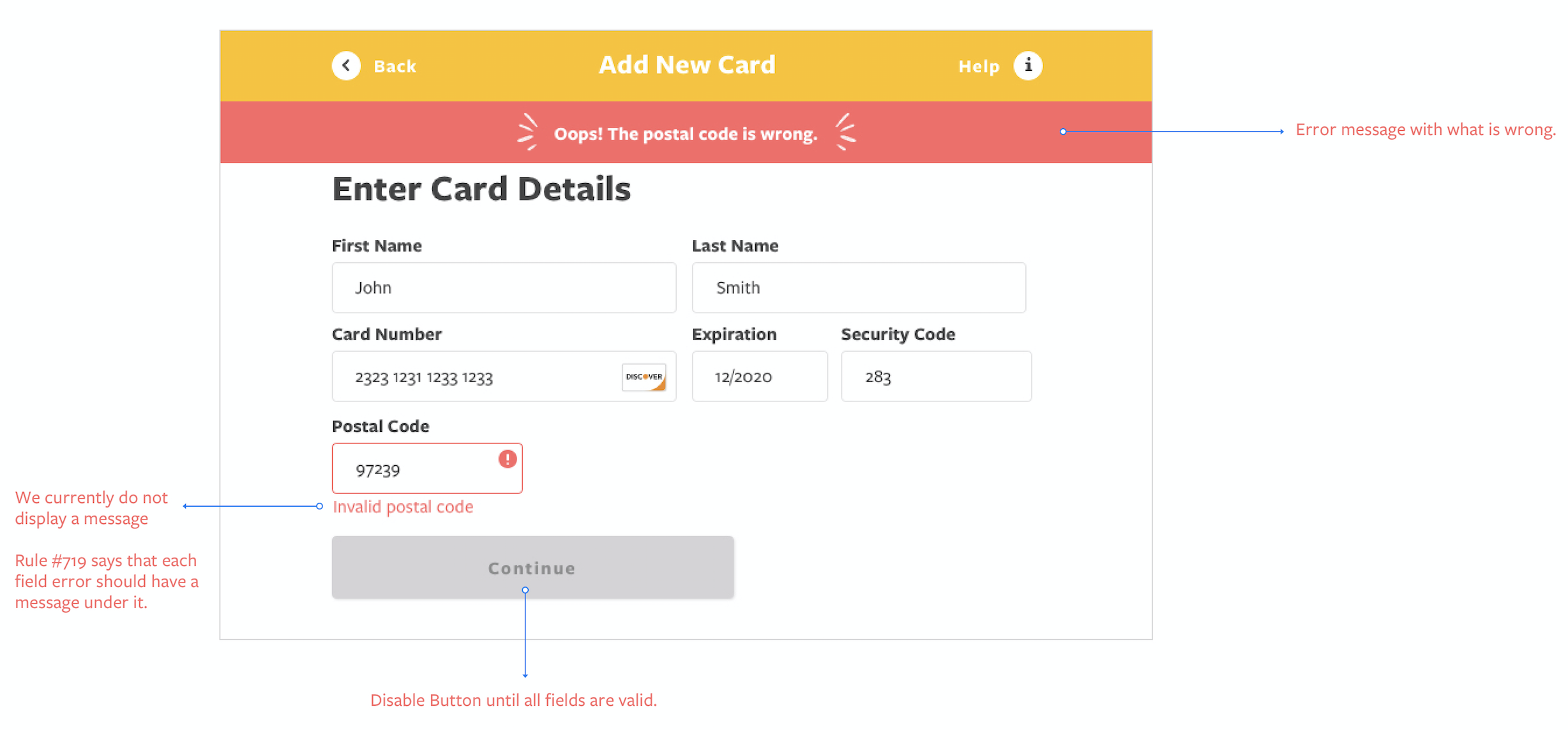The image size is (1568, 730).
Task: Click the right burst decoration in error banner
Action: point(846,132)
